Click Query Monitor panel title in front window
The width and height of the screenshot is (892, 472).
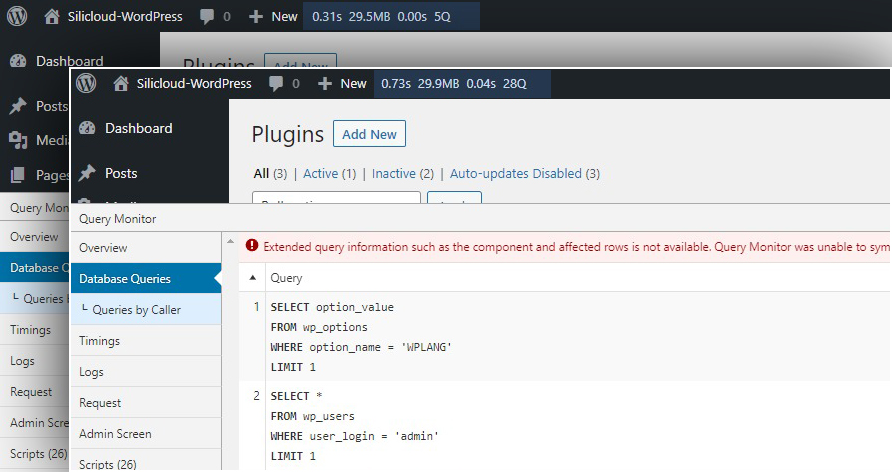tap(118, 219)
